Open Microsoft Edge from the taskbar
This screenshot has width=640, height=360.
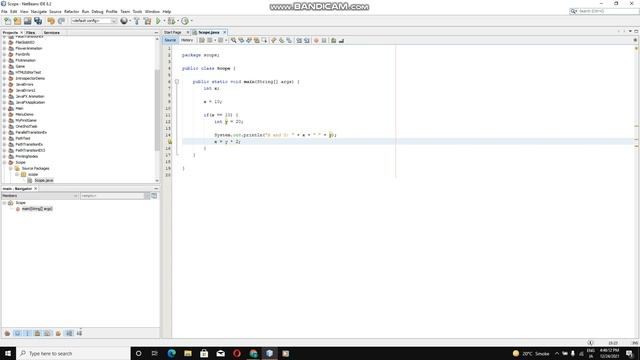pyautogui.click(x=171, y=353)
